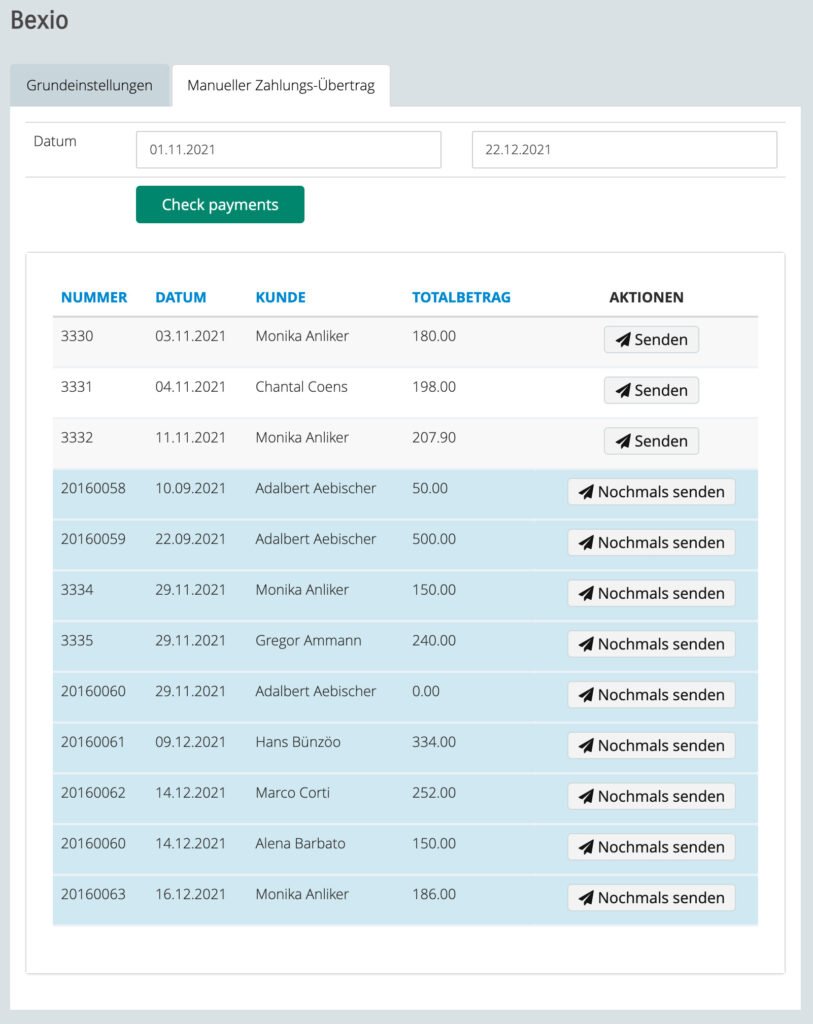Screen dimensions: 813x1024
Task: Resend payment for Alena Barbato
Action: (651, 847)
